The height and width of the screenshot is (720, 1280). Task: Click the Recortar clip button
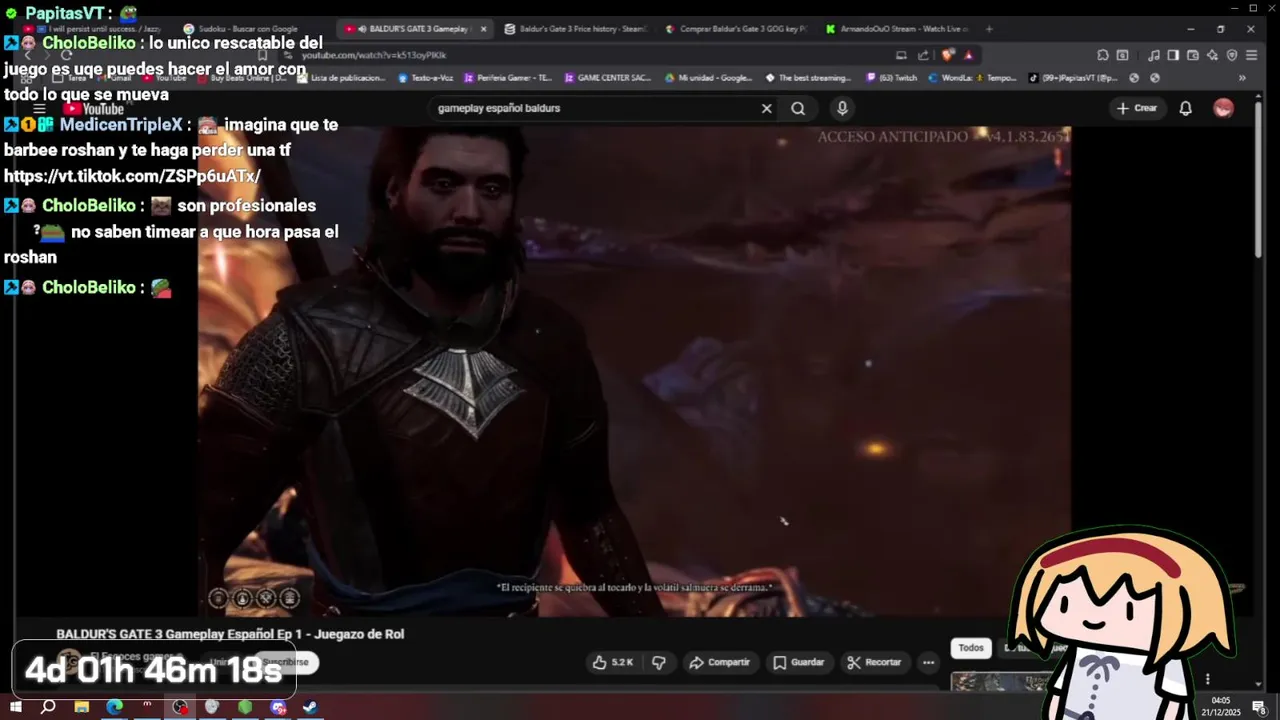(x=874, y=662)
